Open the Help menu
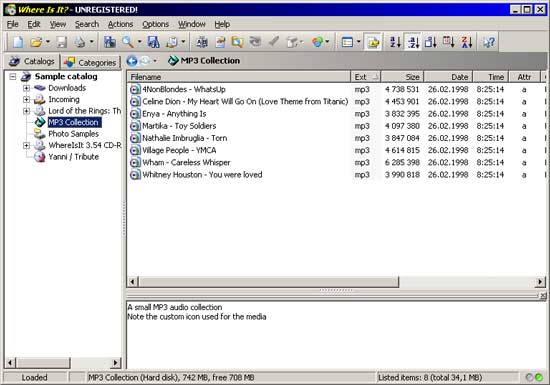 (222, 24)
